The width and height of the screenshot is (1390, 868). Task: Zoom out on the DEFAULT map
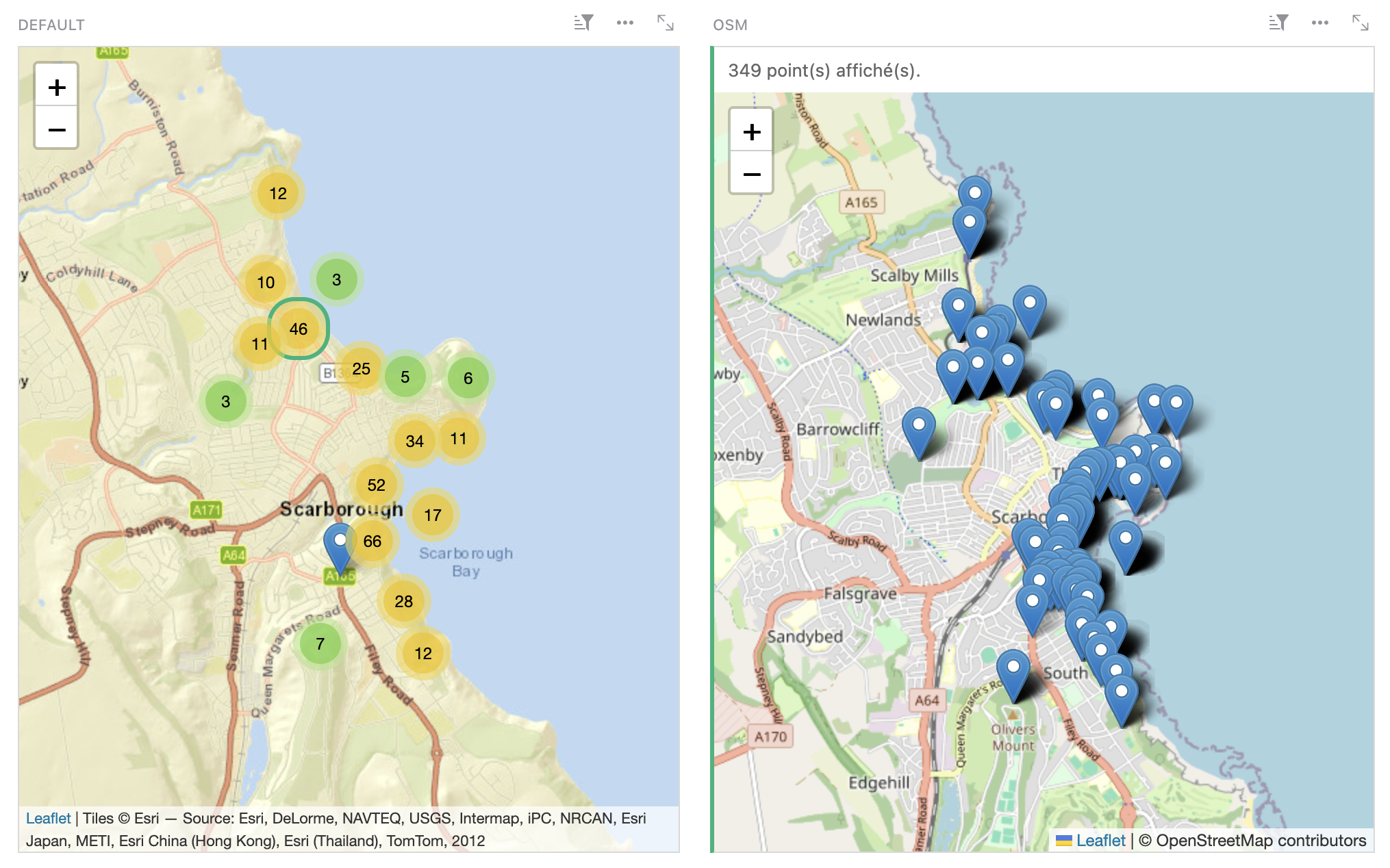point(58,129)
